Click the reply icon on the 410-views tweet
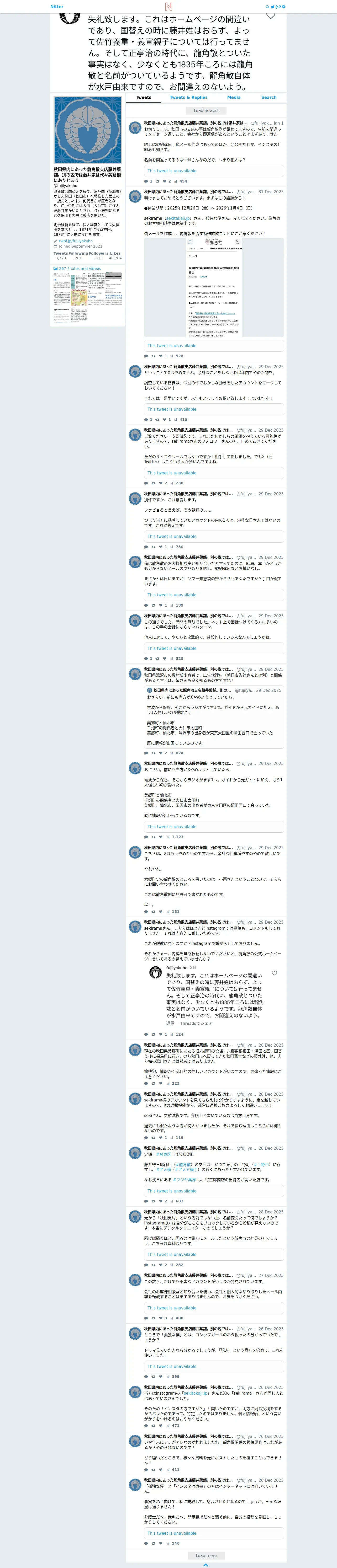 click(x=146, y=419)
